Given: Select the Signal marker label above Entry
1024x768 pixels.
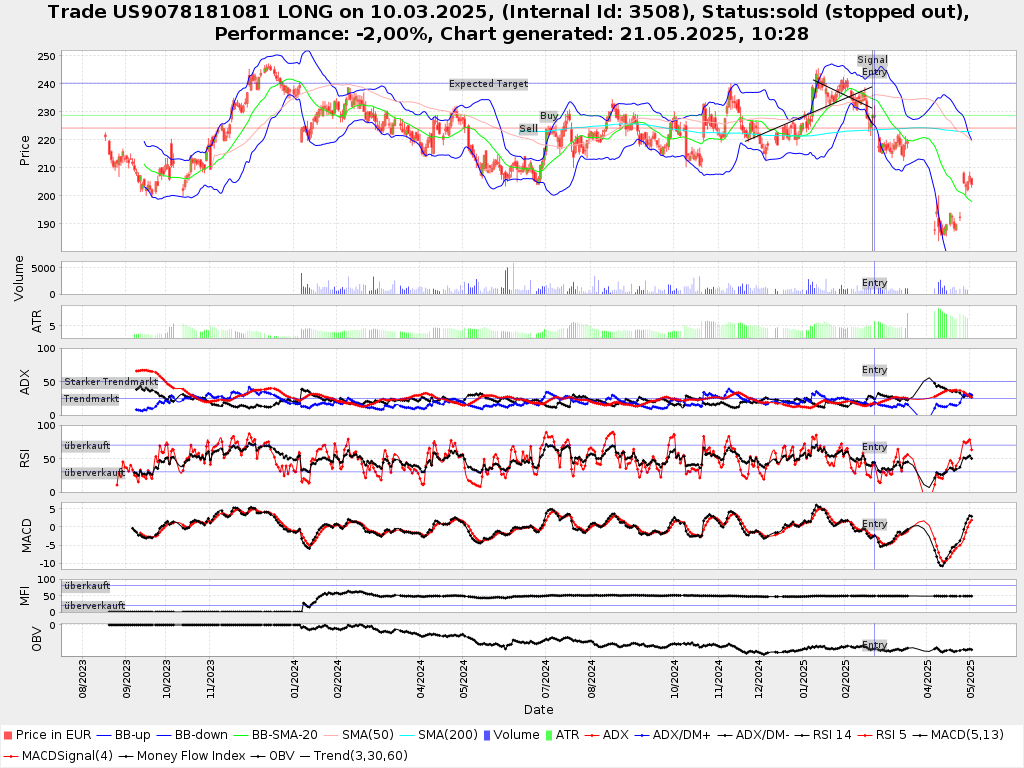Looking at the screenshot, I should click(872, 60).
